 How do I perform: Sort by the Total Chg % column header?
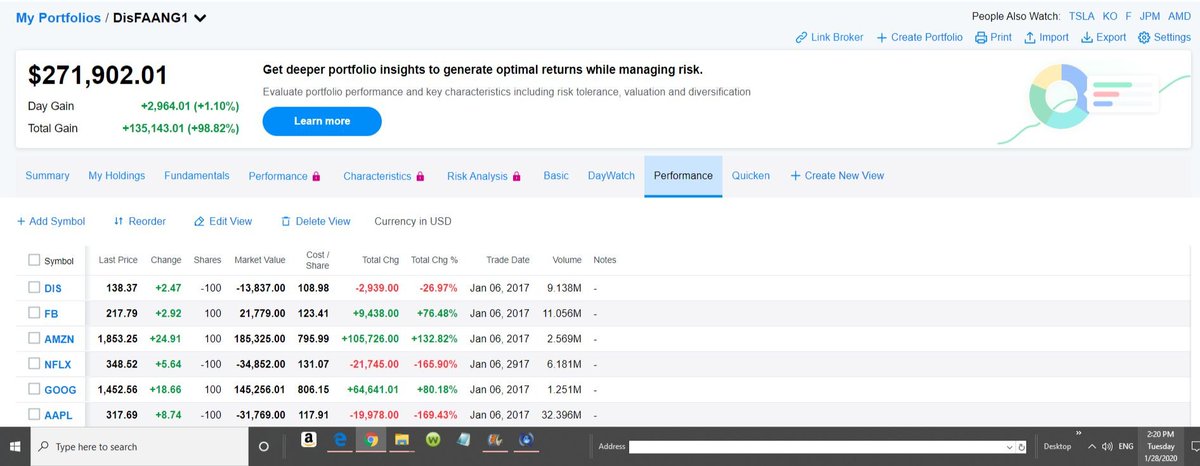(x=434, y=260)
